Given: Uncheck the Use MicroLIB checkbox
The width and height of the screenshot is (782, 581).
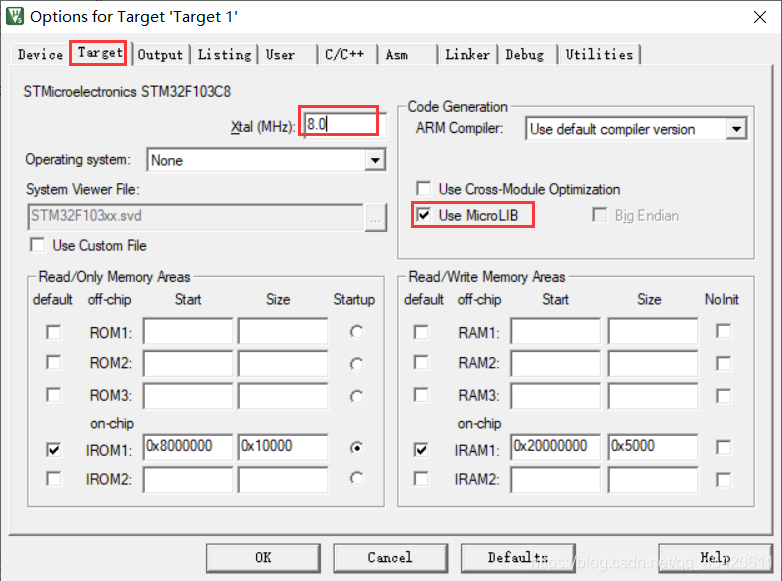Looking at the screenshot, I should click(423, 215).
